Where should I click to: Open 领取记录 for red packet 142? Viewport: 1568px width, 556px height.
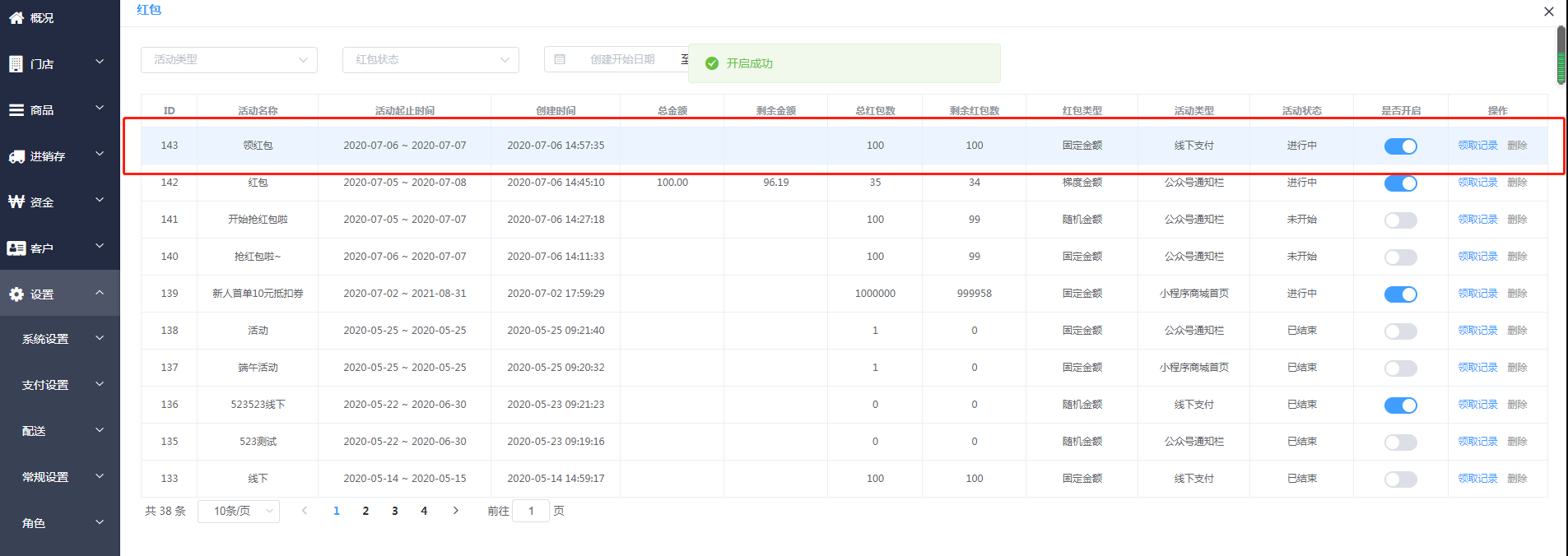tap(1477, 183)
